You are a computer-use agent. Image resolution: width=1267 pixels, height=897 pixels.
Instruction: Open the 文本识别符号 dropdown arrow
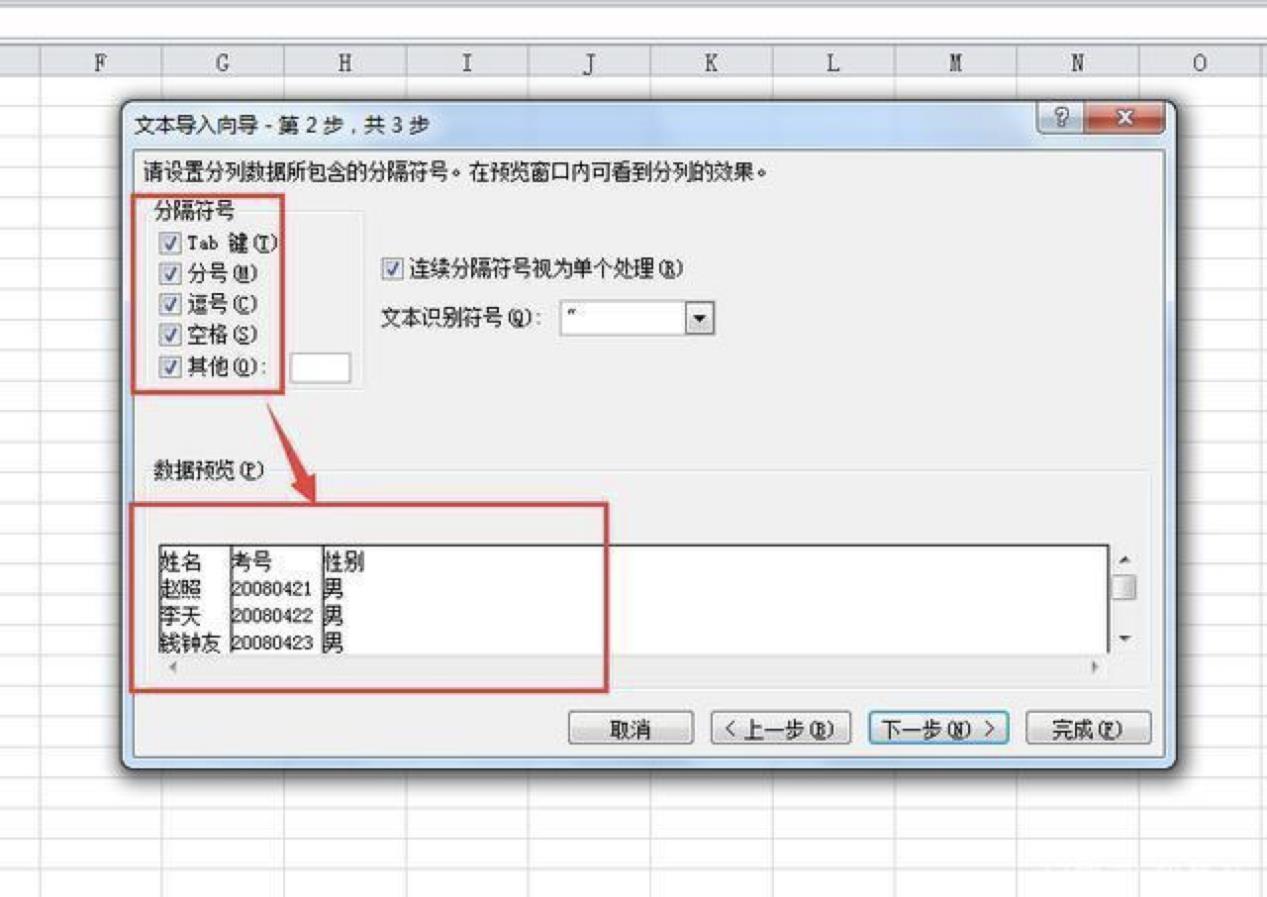tap(700, 319)
